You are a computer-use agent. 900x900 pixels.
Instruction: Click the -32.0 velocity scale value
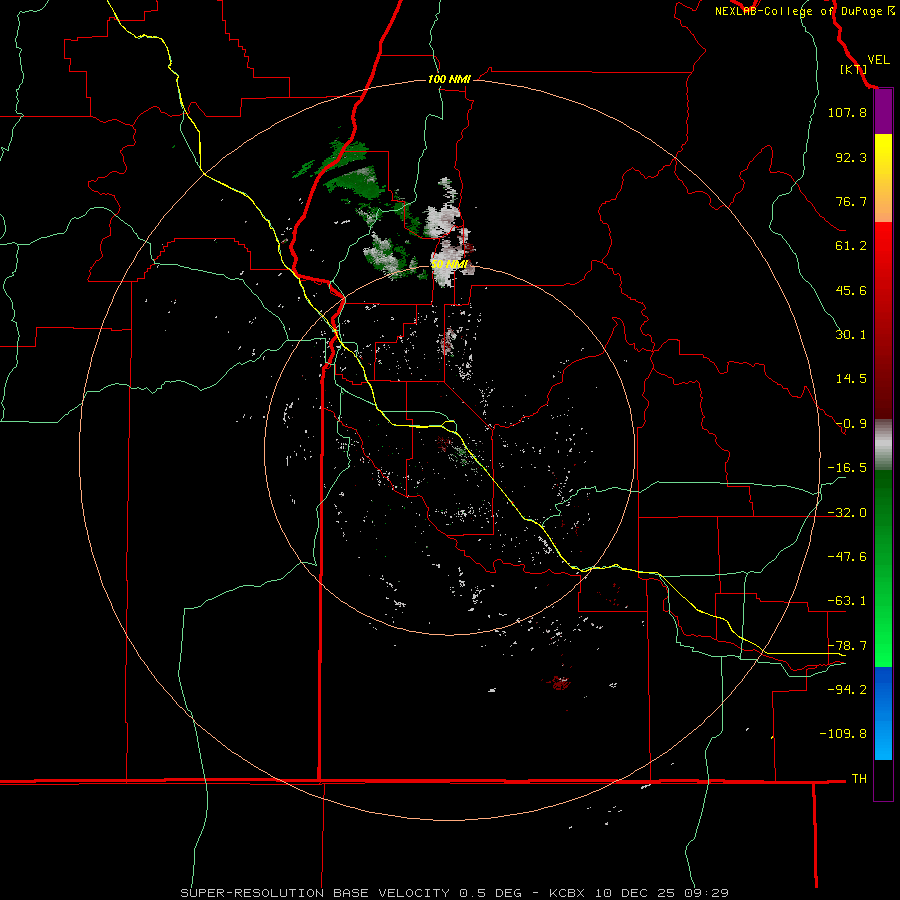tap(847, 513)
